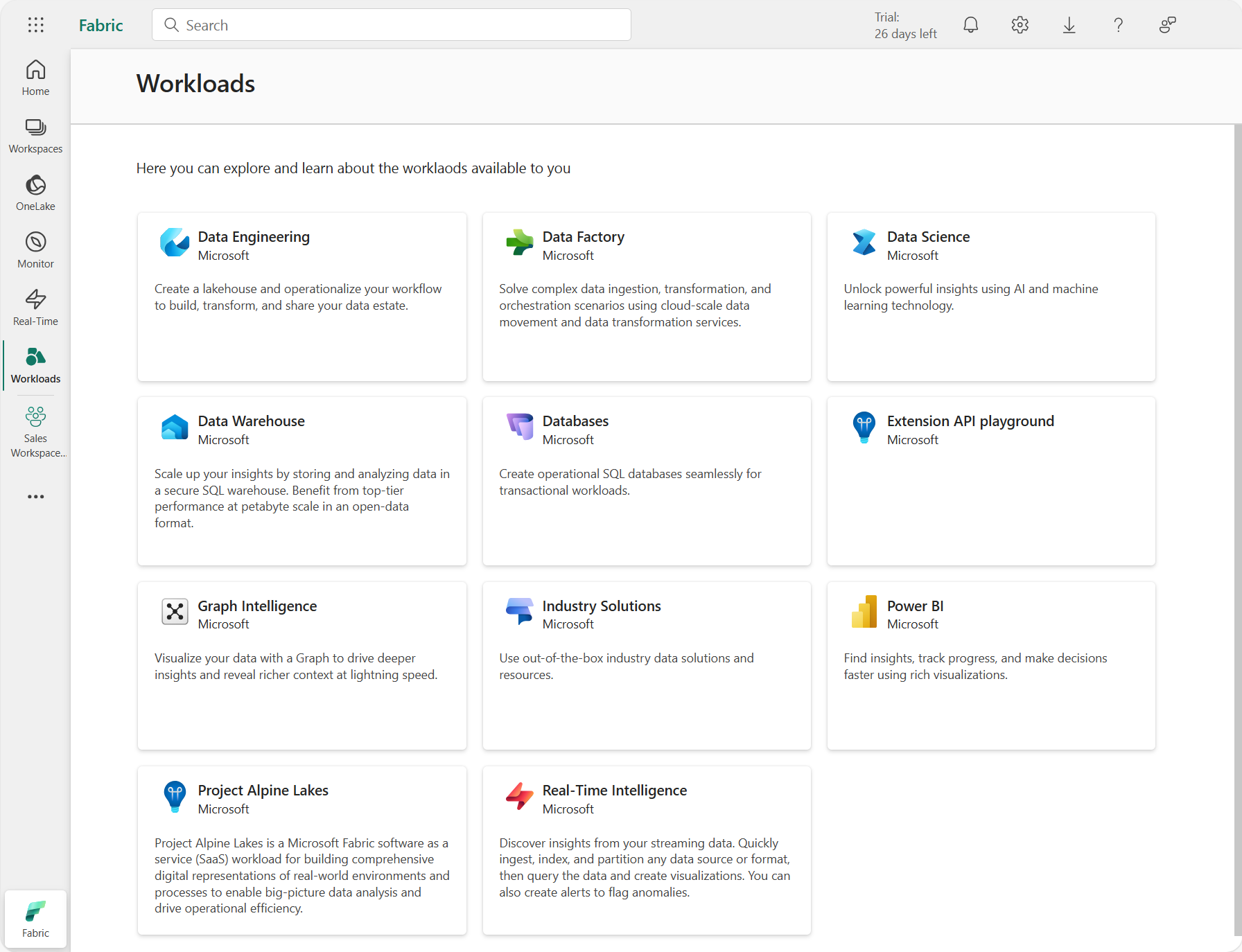
Task: Open OneLake from the sidebar
Action: [35, 193]
